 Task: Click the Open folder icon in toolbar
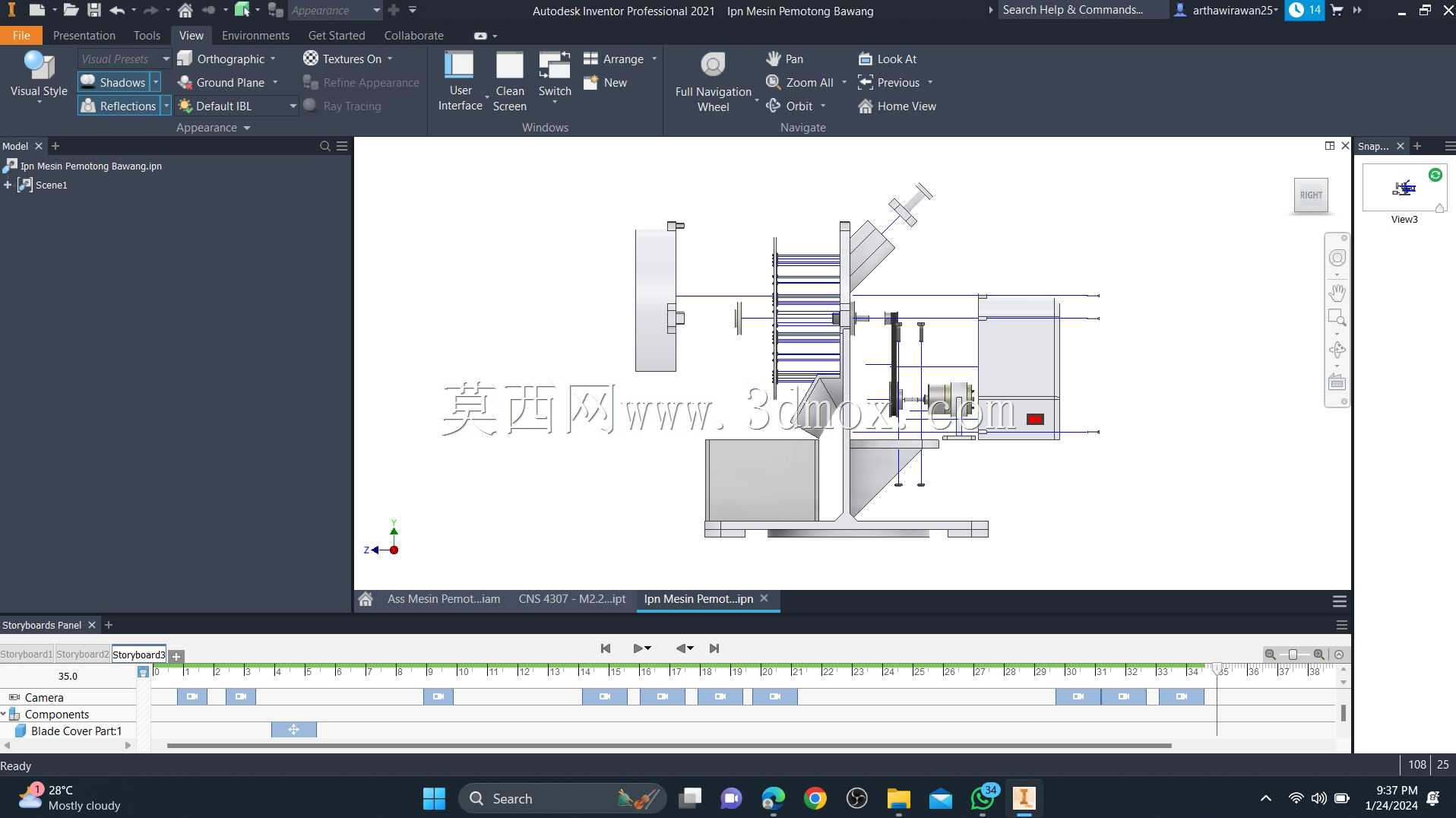click(x=71, y=10)
